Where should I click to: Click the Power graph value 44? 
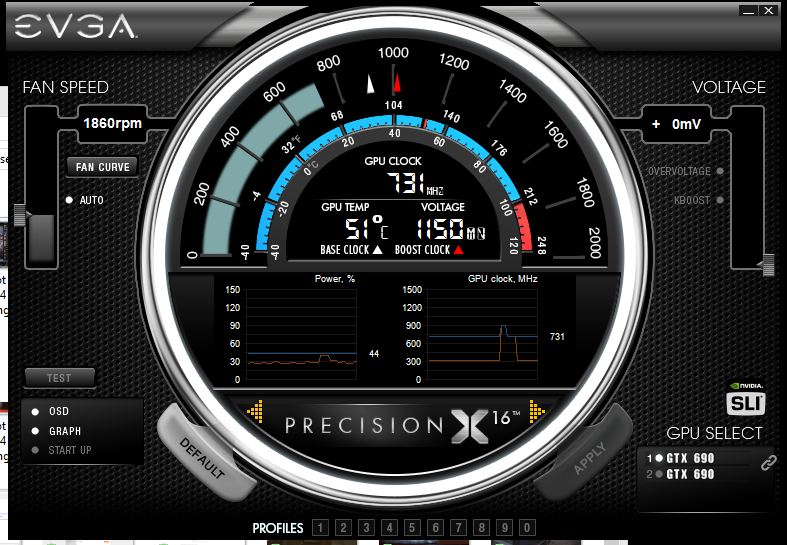click(374, 354)
